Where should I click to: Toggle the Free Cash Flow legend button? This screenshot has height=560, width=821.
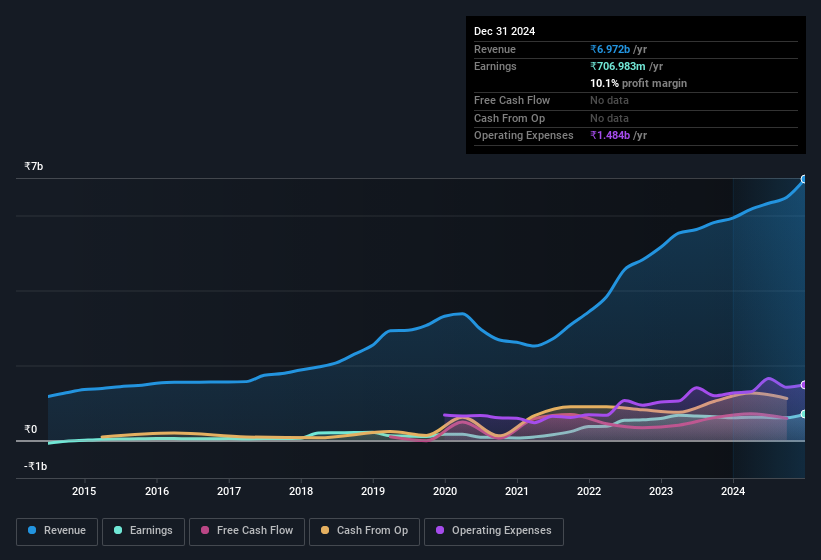pos(247,531)
